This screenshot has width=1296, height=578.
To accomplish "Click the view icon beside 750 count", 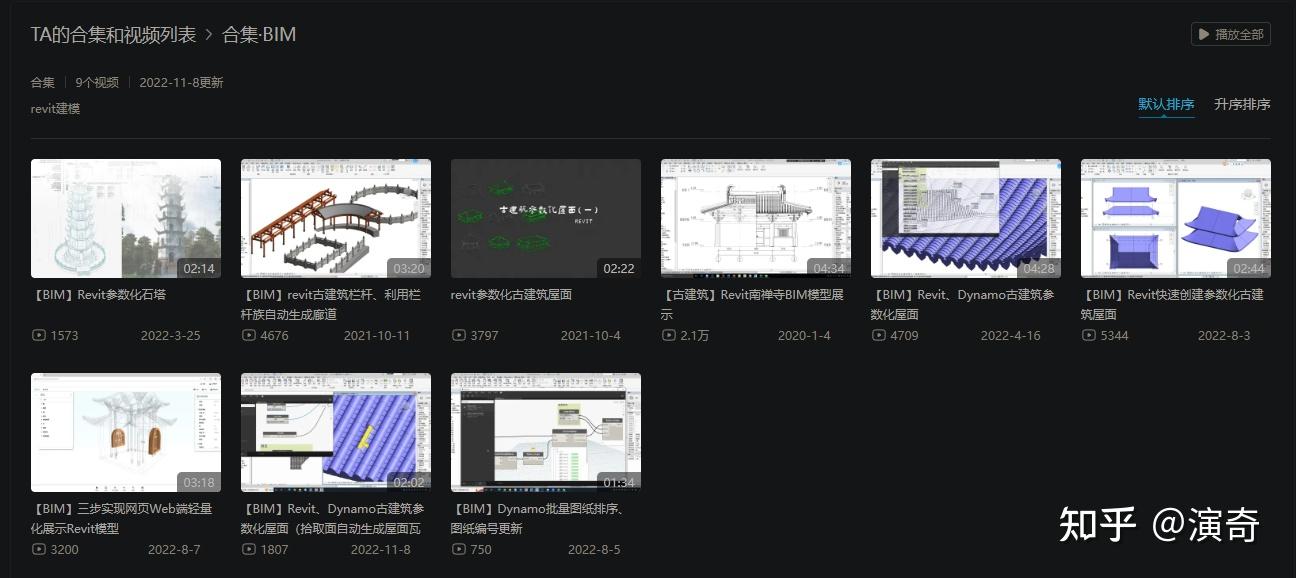I will (x=457, y=549).
